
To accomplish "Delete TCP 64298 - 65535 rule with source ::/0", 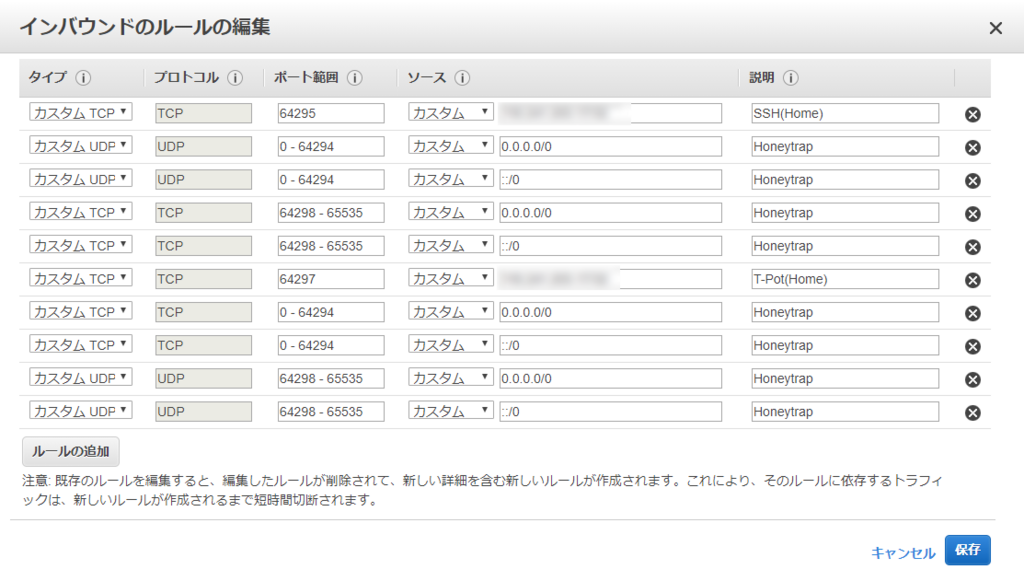I will coord(972,247).
